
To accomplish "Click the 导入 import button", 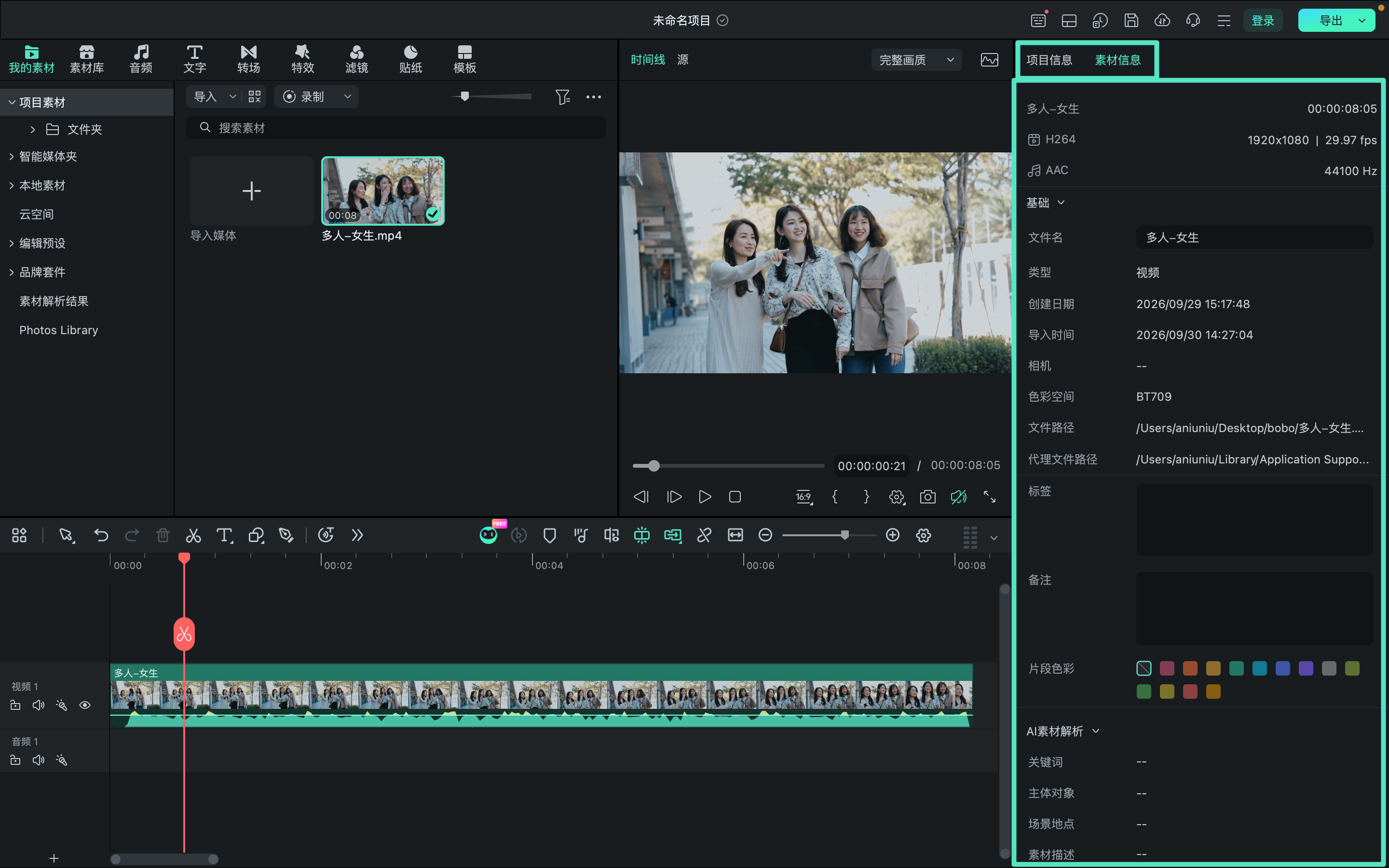I will pos(205,96).
